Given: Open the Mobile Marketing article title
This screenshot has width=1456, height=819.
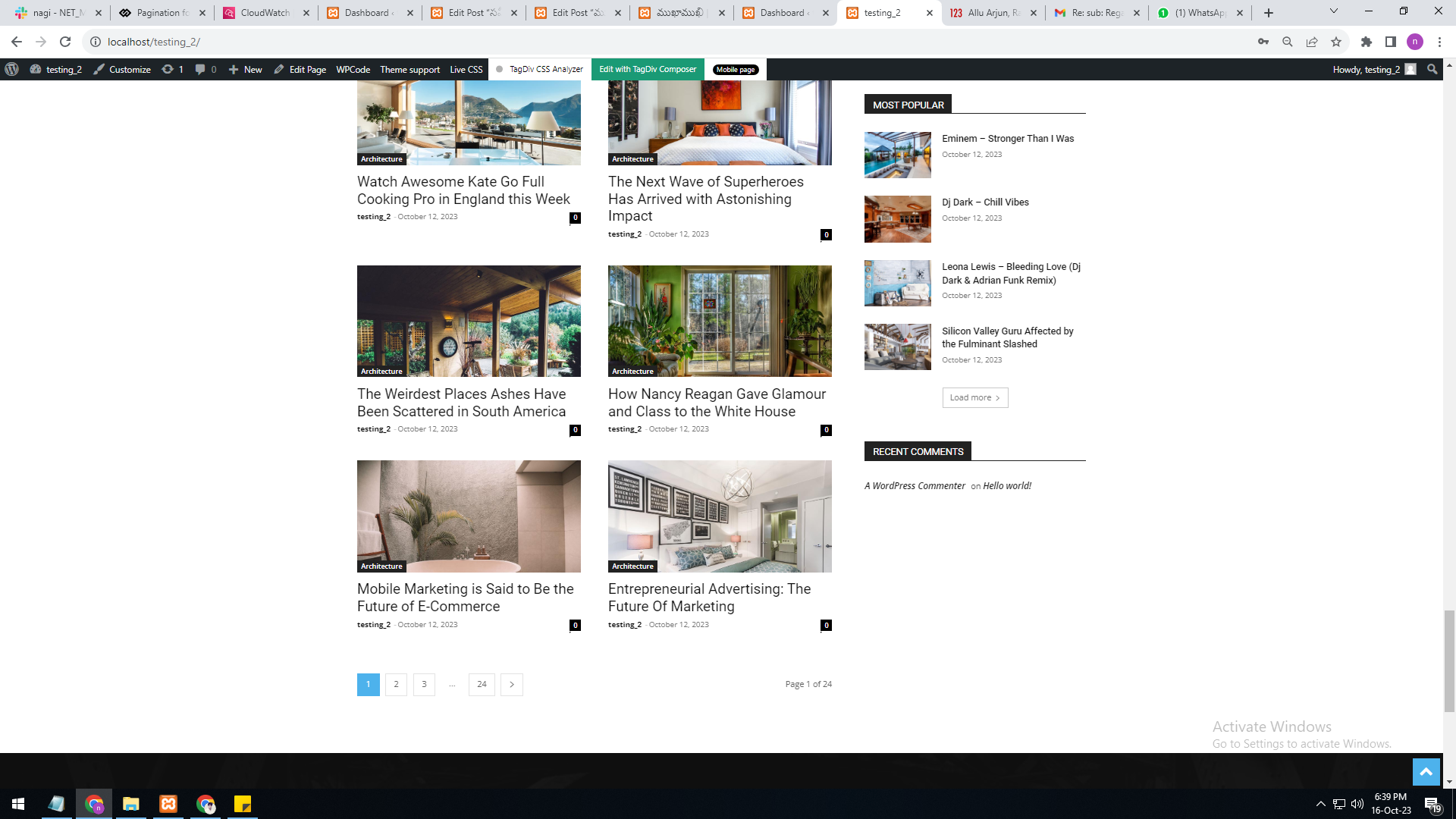Looking at the screenshot, I should coord(466,598).
